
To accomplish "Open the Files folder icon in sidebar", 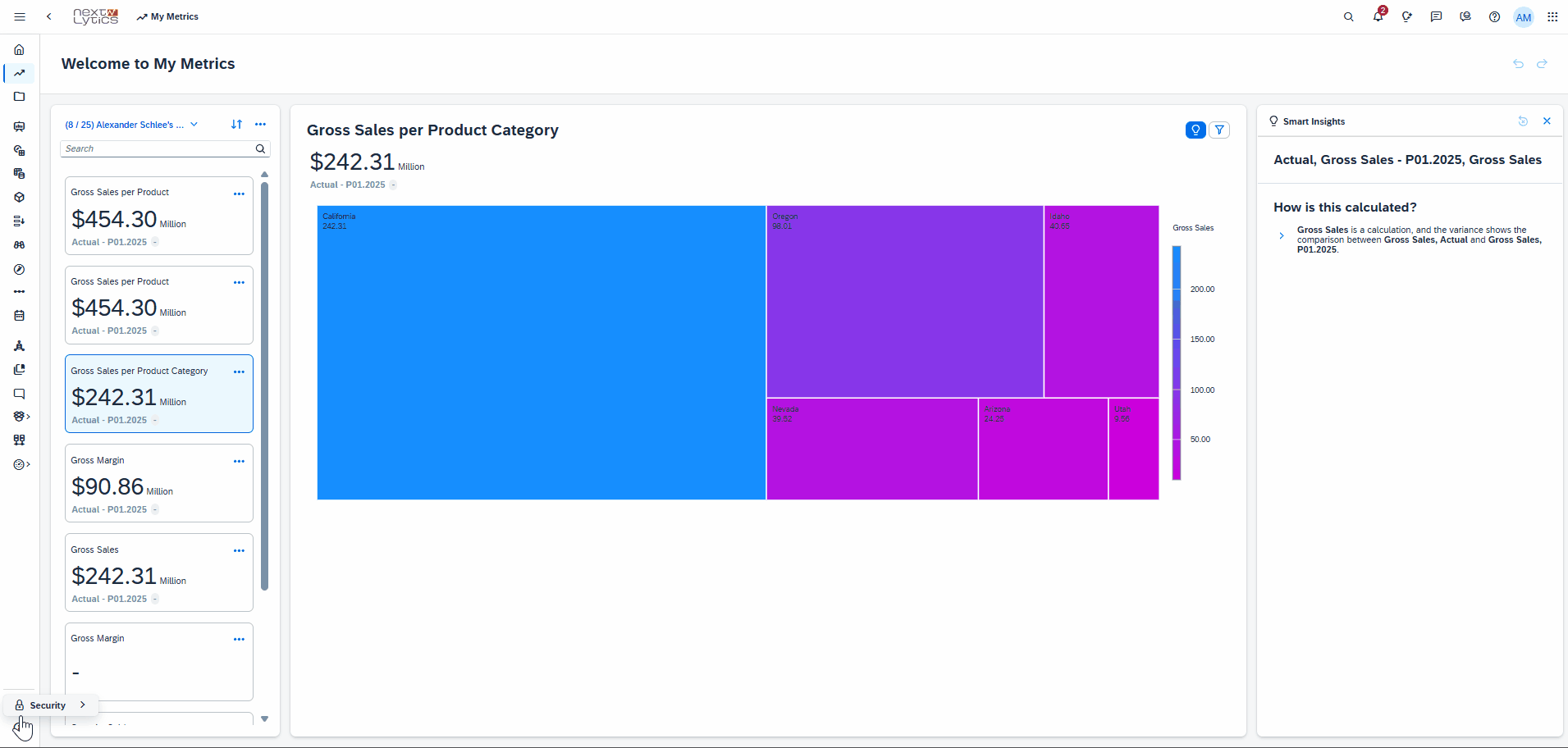I will pyautogui.click(x=19, y=97).
